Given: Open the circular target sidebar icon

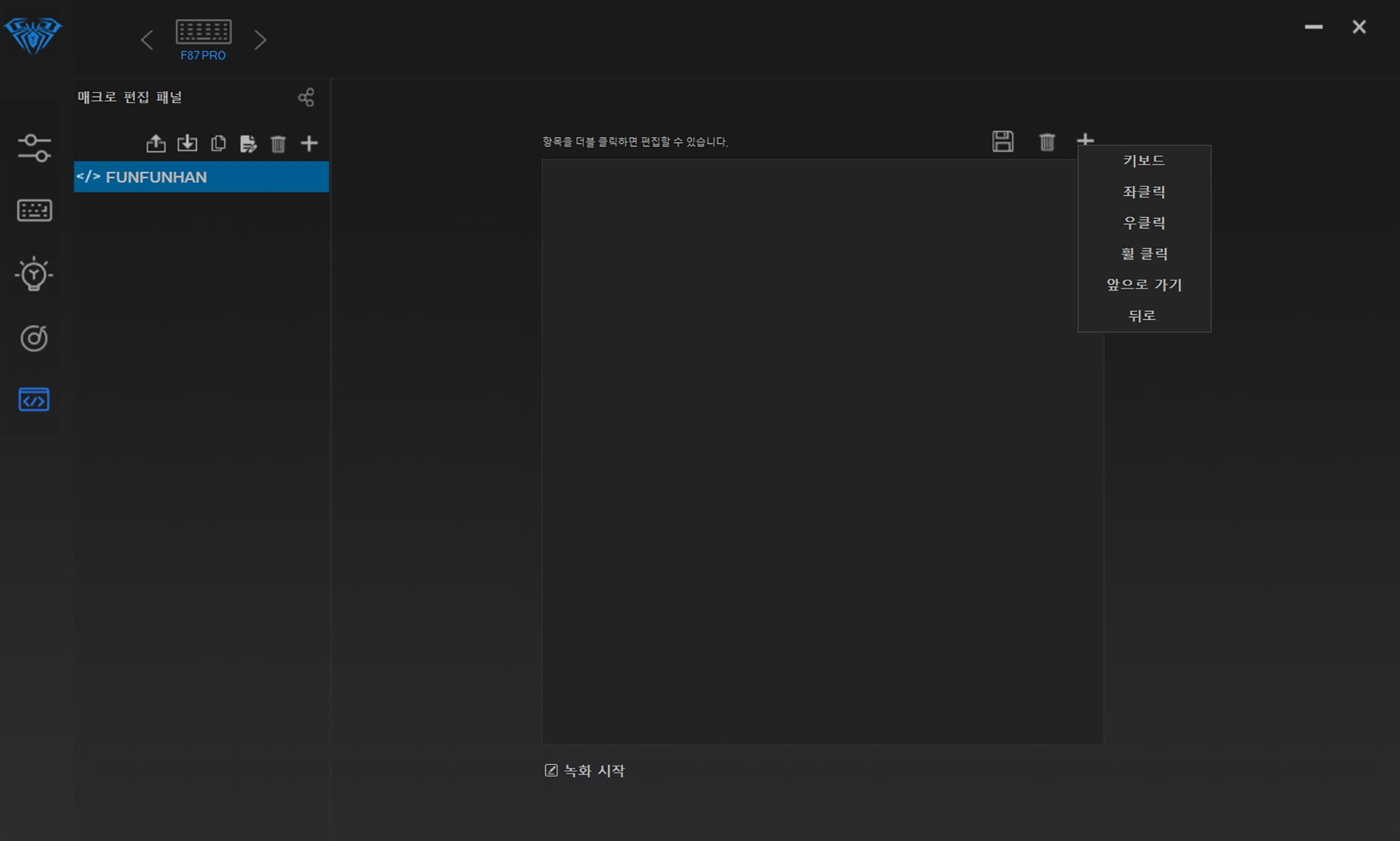Looking at the screenshot, I should pos(34,338).
